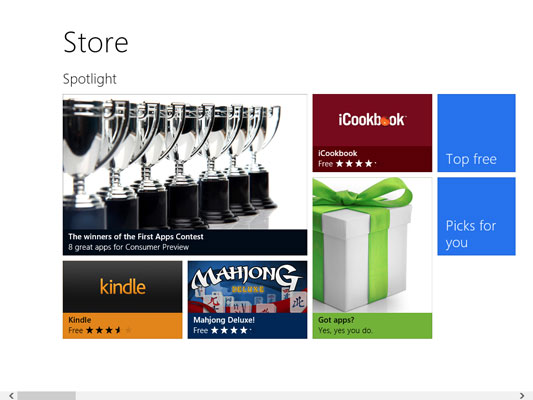533x400 pixels.
Task: Click the '8 great apps for Consumer Preview' caption
Action: point(128,247)
